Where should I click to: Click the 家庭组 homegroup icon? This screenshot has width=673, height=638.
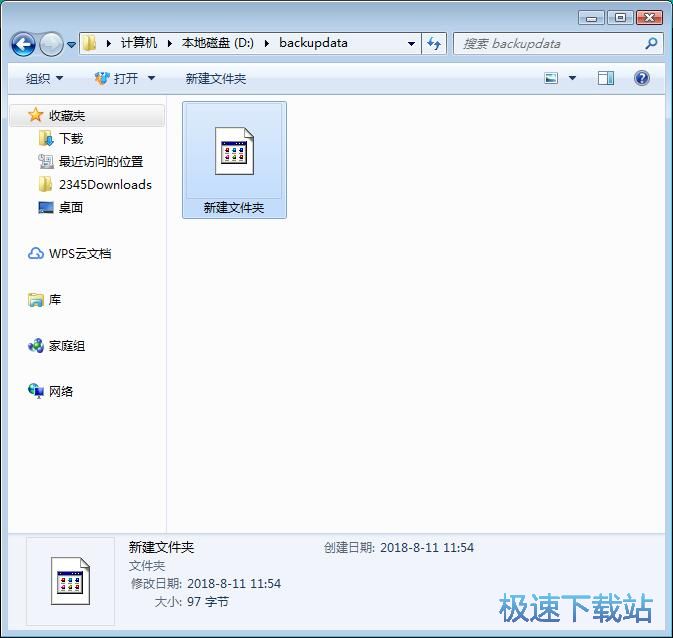(36, 346)
